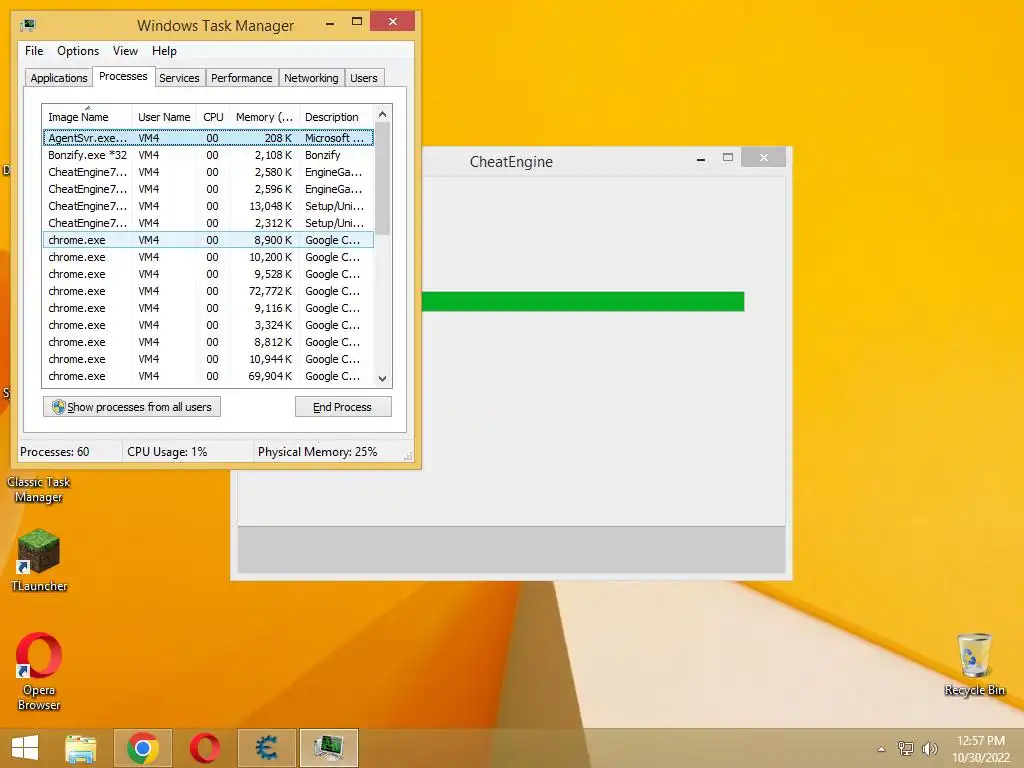The image size is (1024, 768).
Task: Select CheatEngine process using 2,596 K
Action: click(x=208, y=189)
